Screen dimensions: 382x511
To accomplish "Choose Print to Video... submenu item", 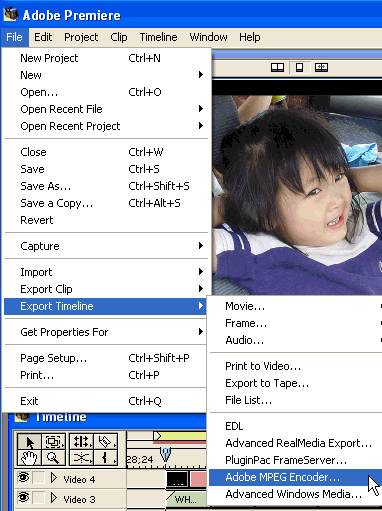I will point(295,366).
